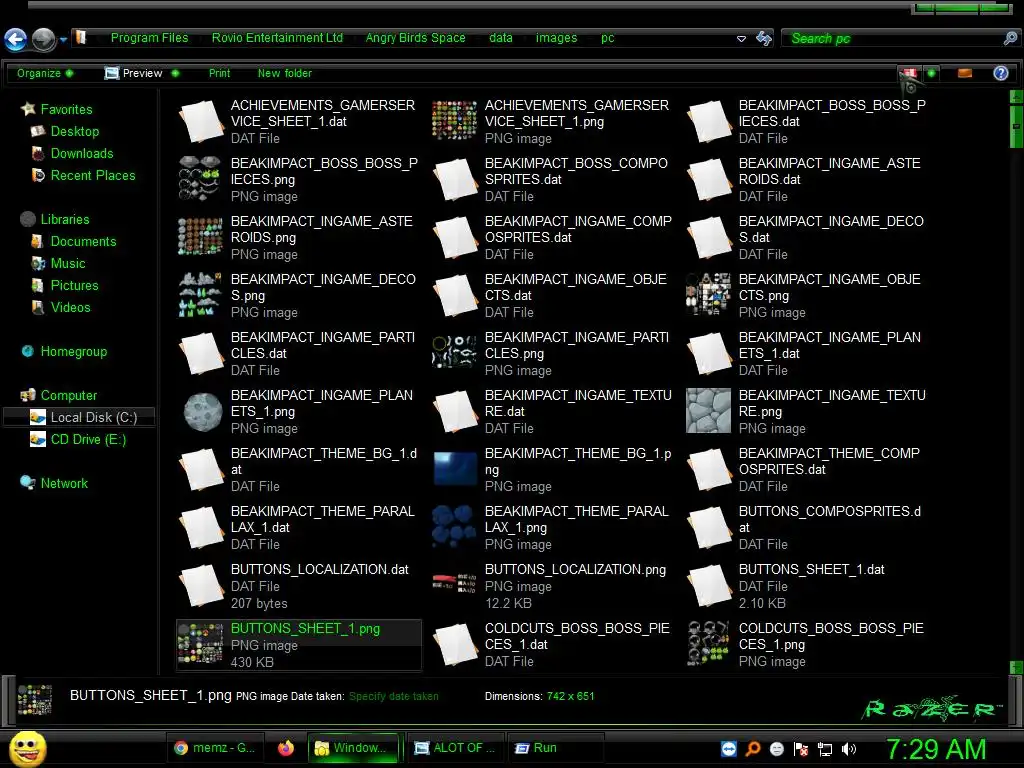Select ACHIEVEMENTS_GAMERSERVICE_SHEET_1.png thumbnail
The width and height of the screenshot is (1024, 768).
[455, 121]
